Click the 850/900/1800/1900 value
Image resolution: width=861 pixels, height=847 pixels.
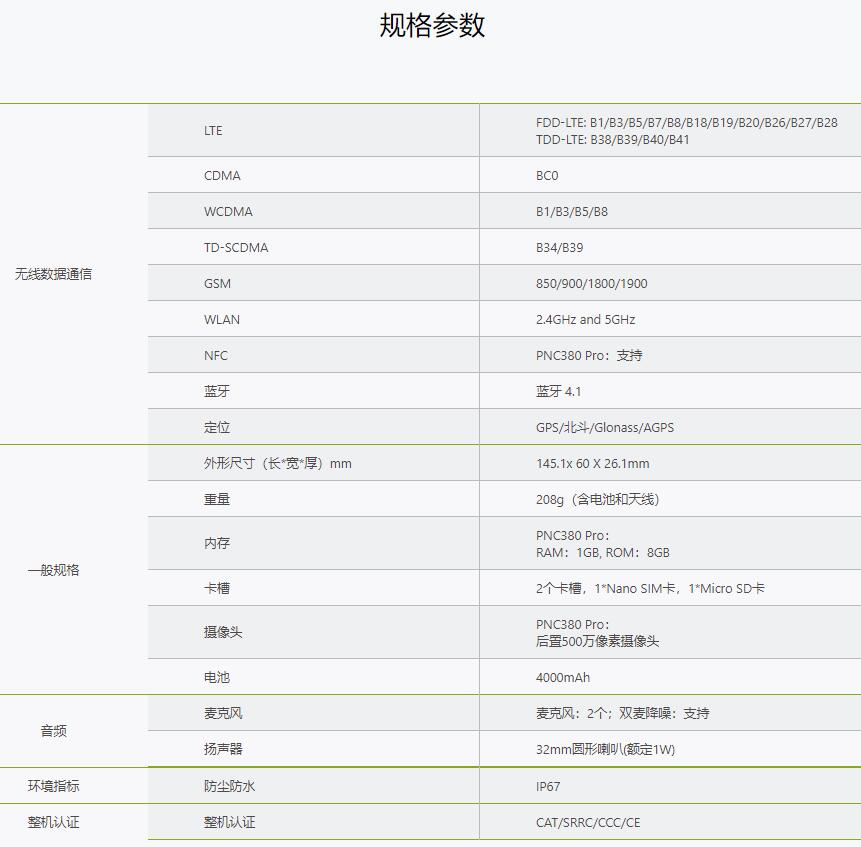[x=592, y=284]
